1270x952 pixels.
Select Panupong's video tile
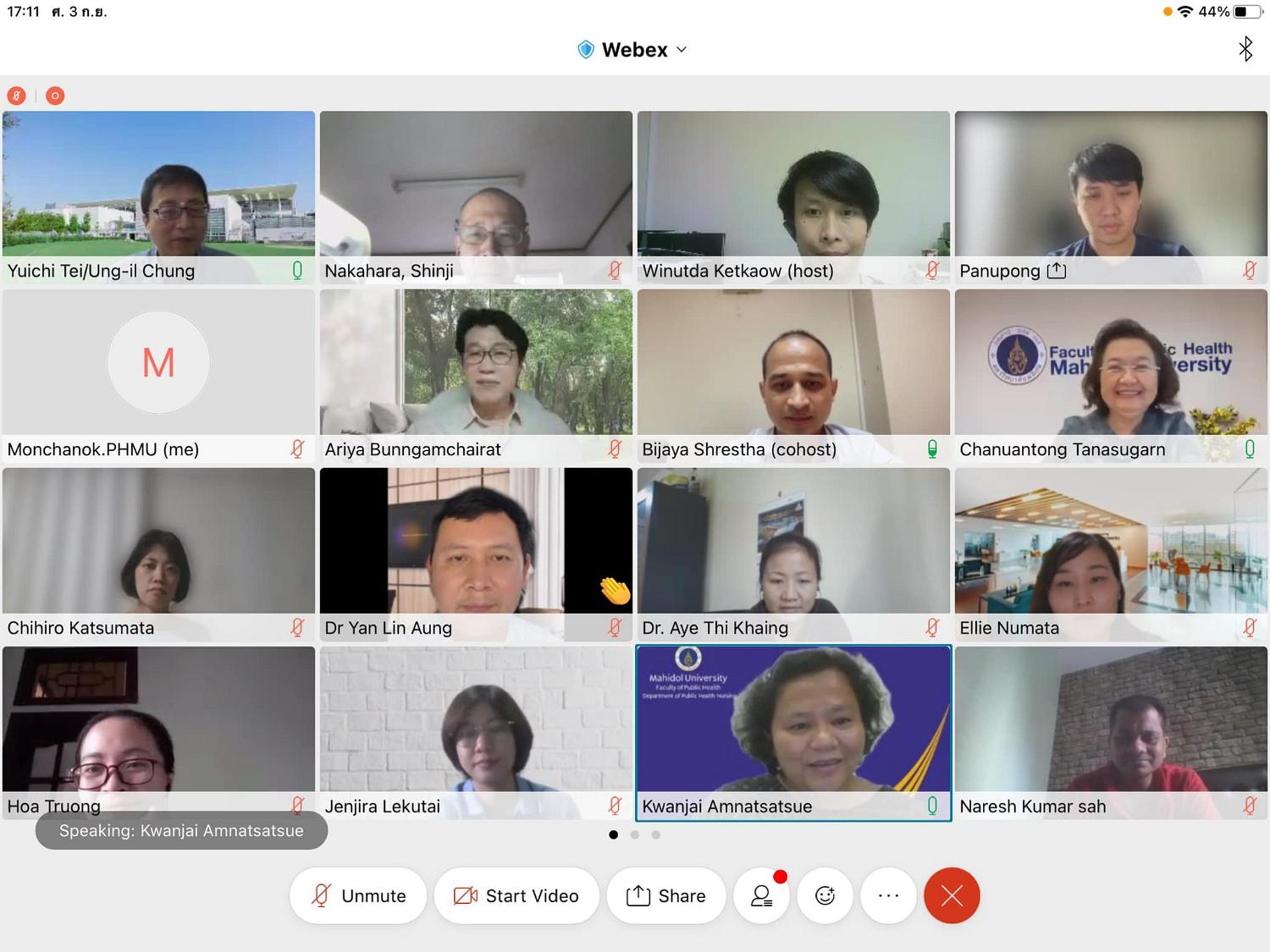(x=1111, y=197)
